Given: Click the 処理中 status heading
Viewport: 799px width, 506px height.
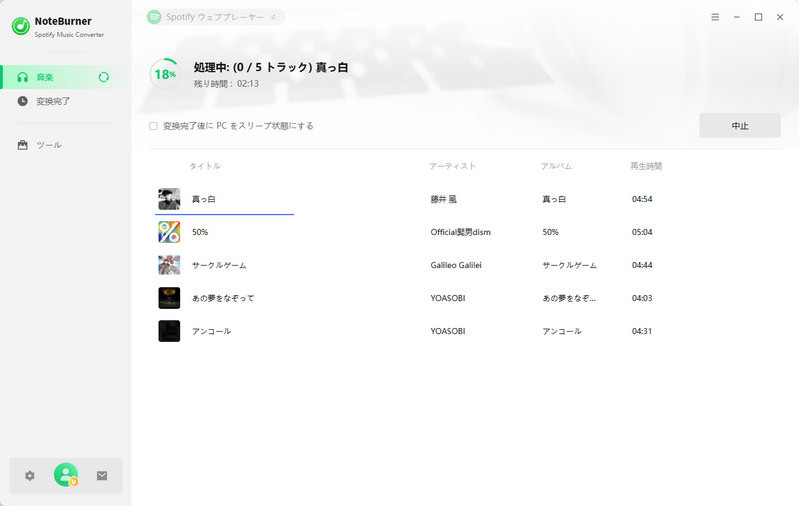Looking at the screenshot, I should coord(271,67).
